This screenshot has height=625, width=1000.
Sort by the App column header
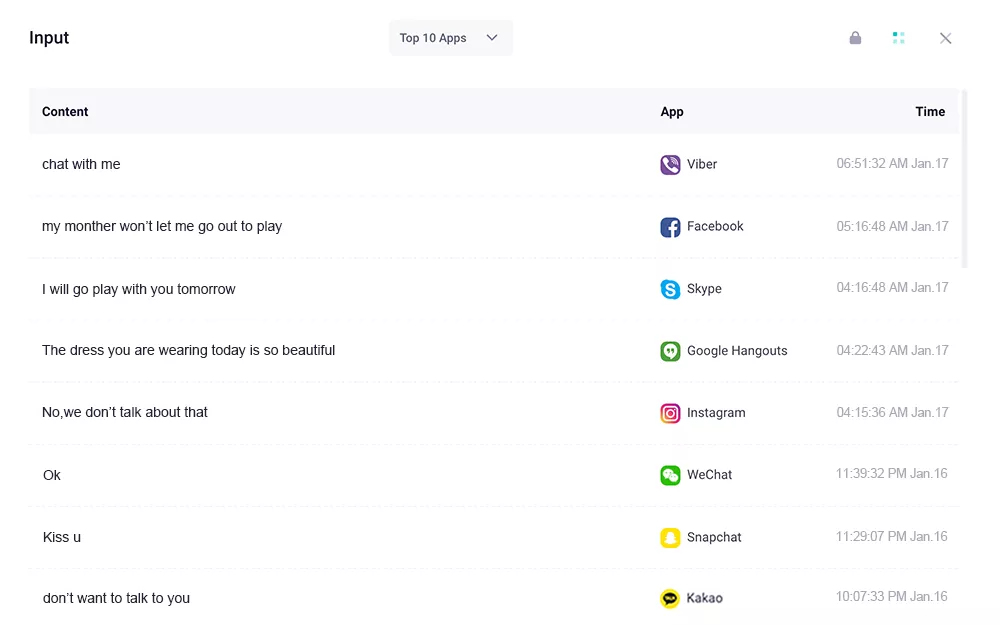click(x=672, y=112)
